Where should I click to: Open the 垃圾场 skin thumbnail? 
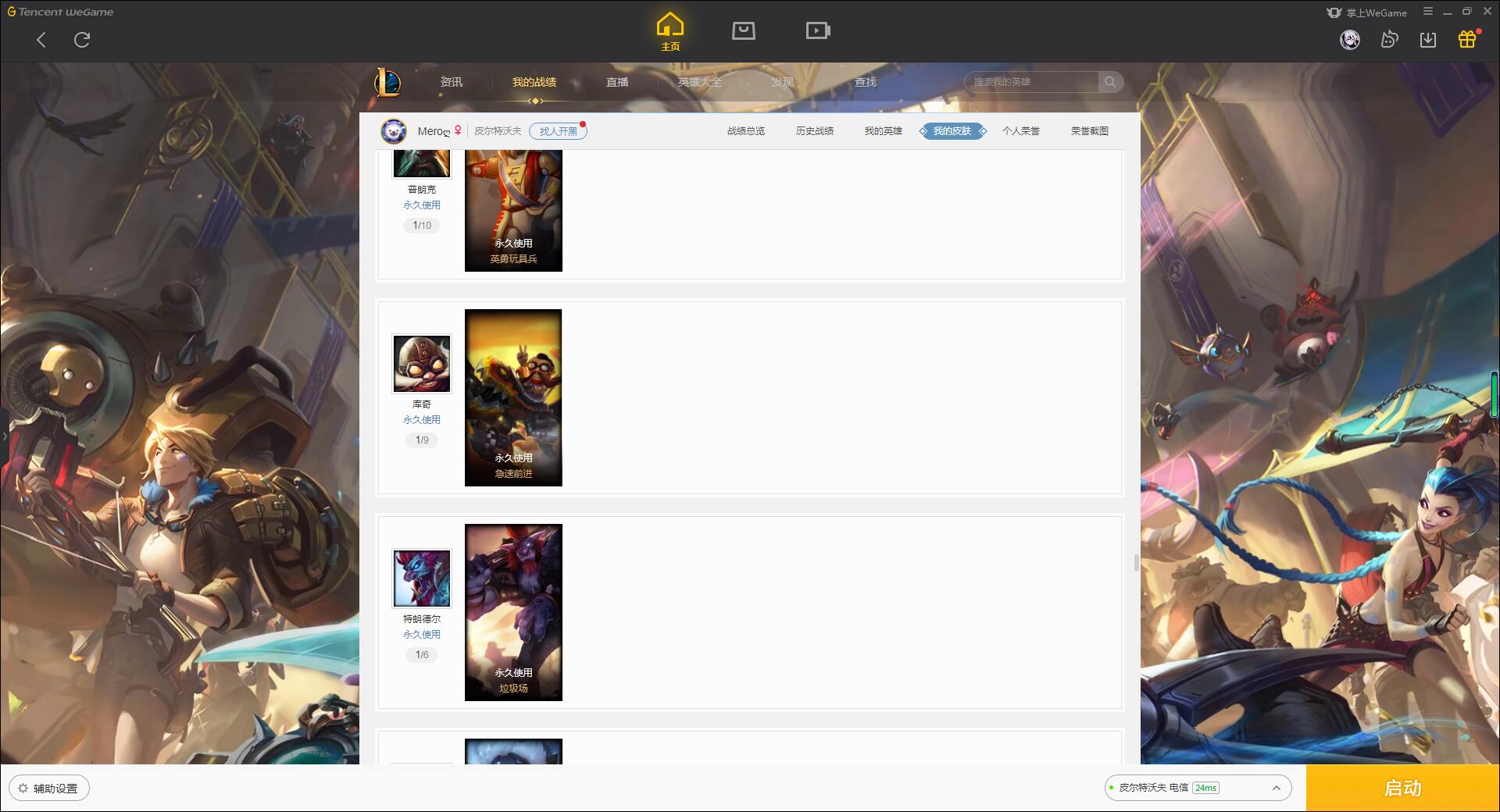(x=513, y=612)
